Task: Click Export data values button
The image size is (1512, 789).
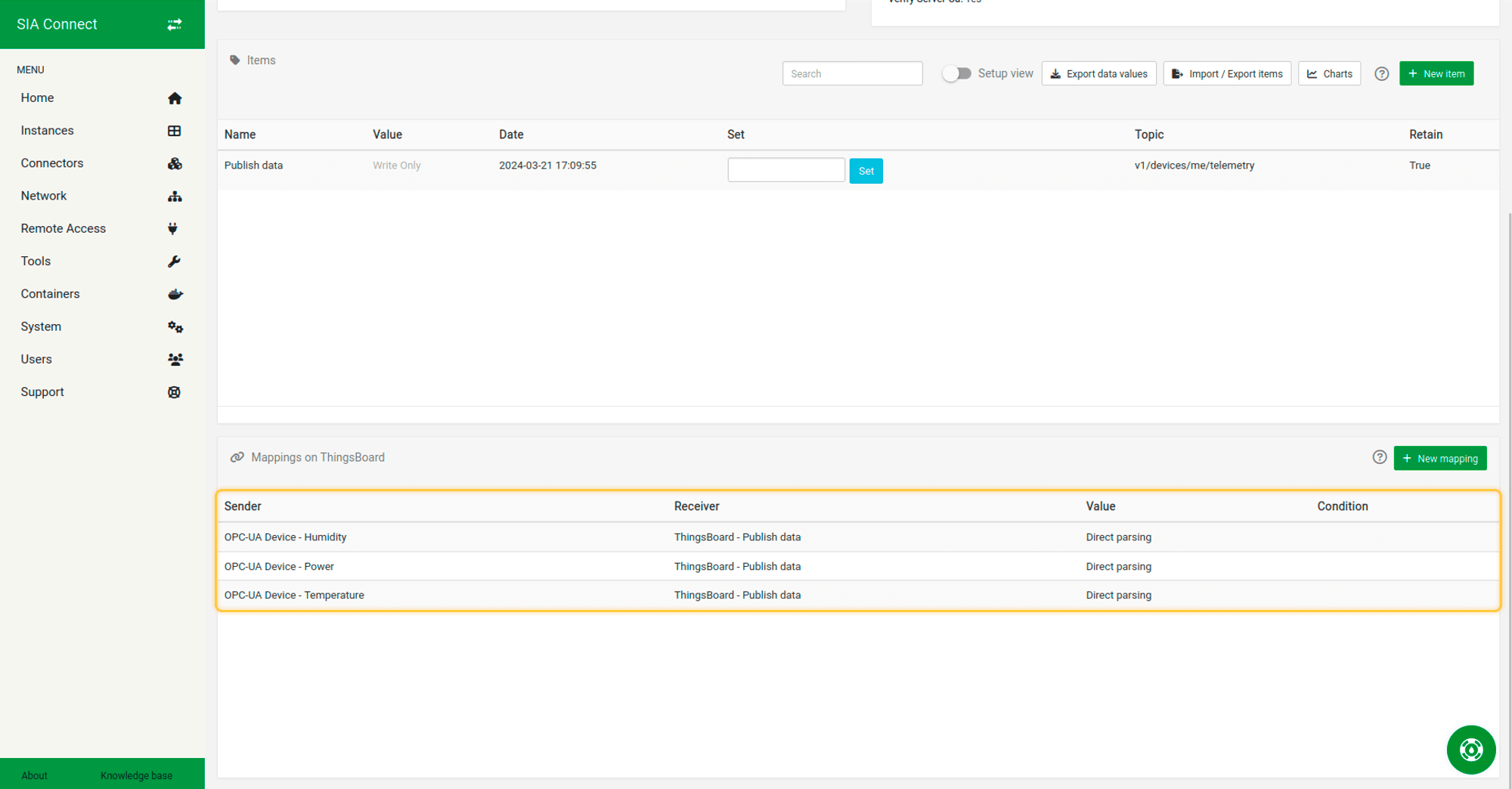Action: pyautogui.click(x=1098, y=74)
